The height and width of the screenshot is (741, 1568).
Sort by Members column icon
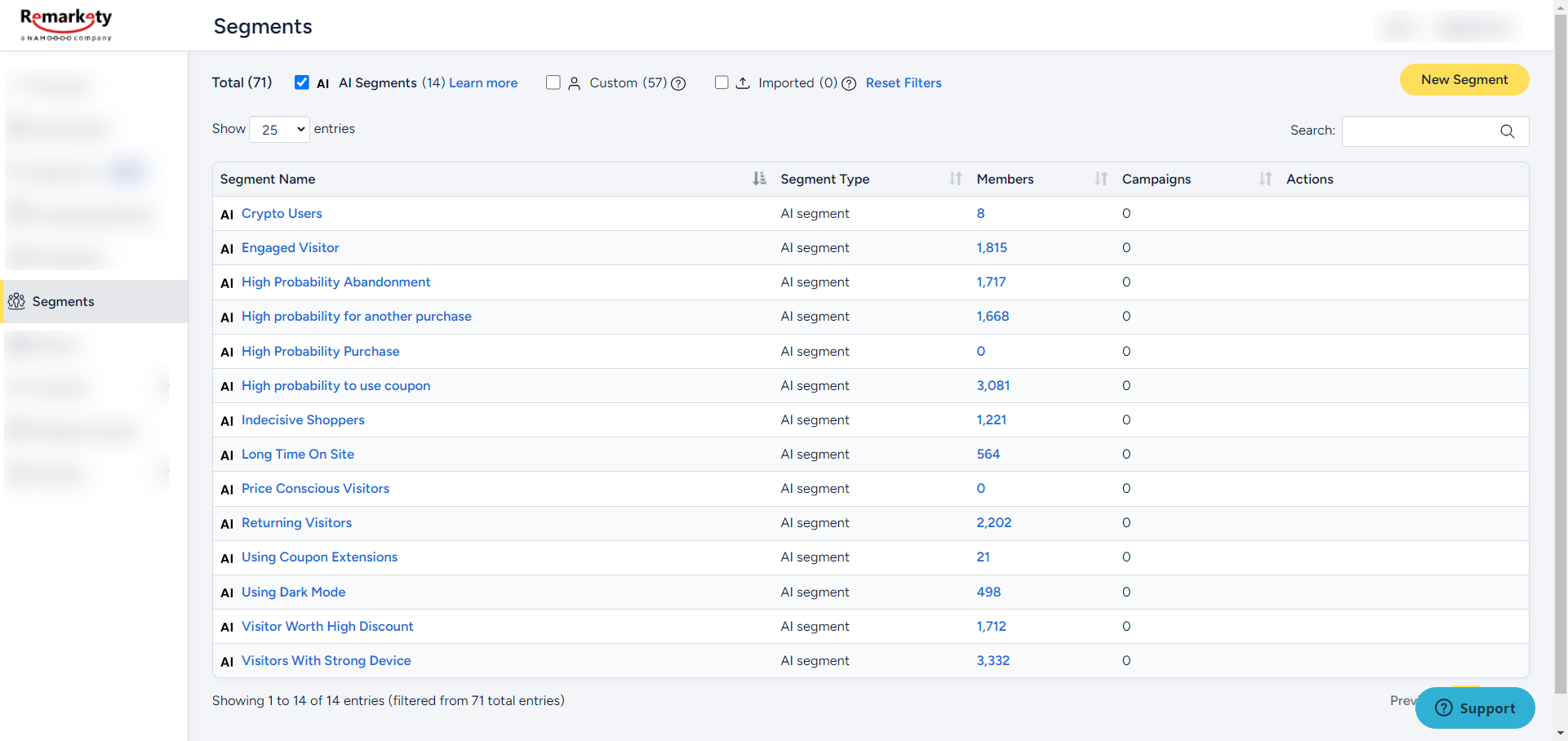(x=1101, y=179)
